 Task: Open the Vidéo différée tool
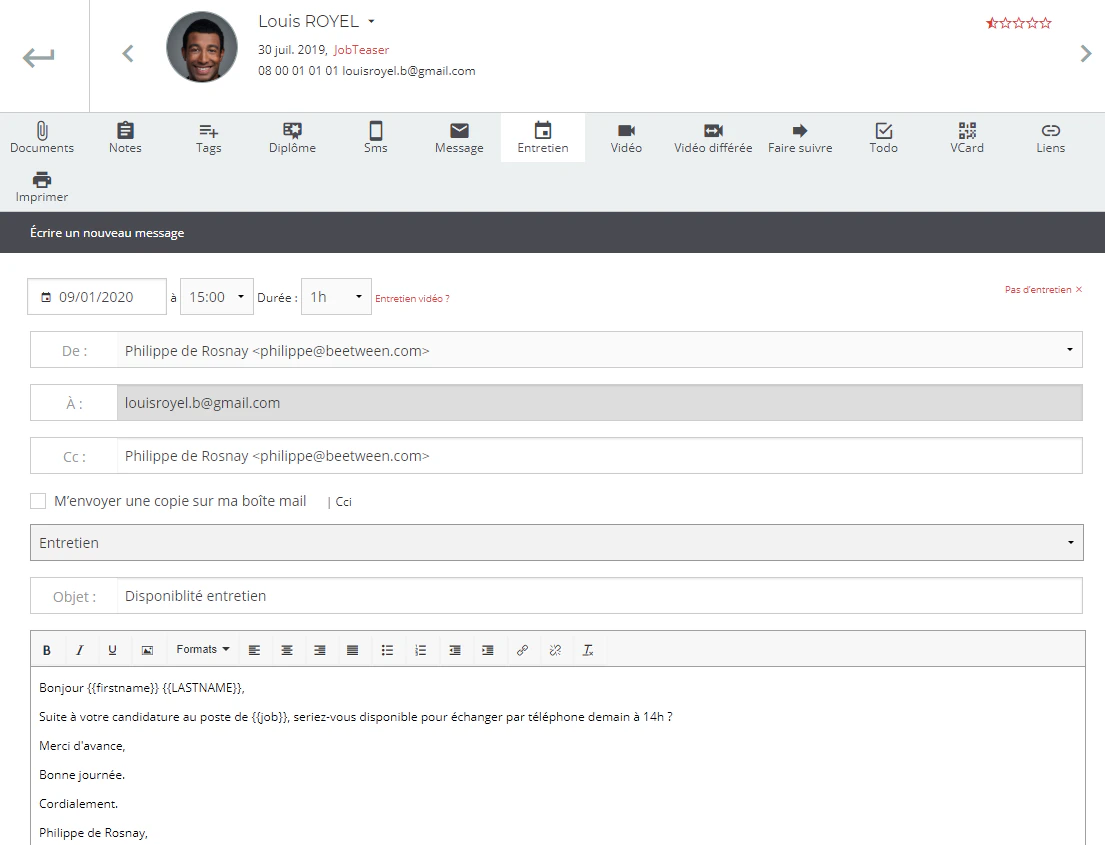coord(713,137)
